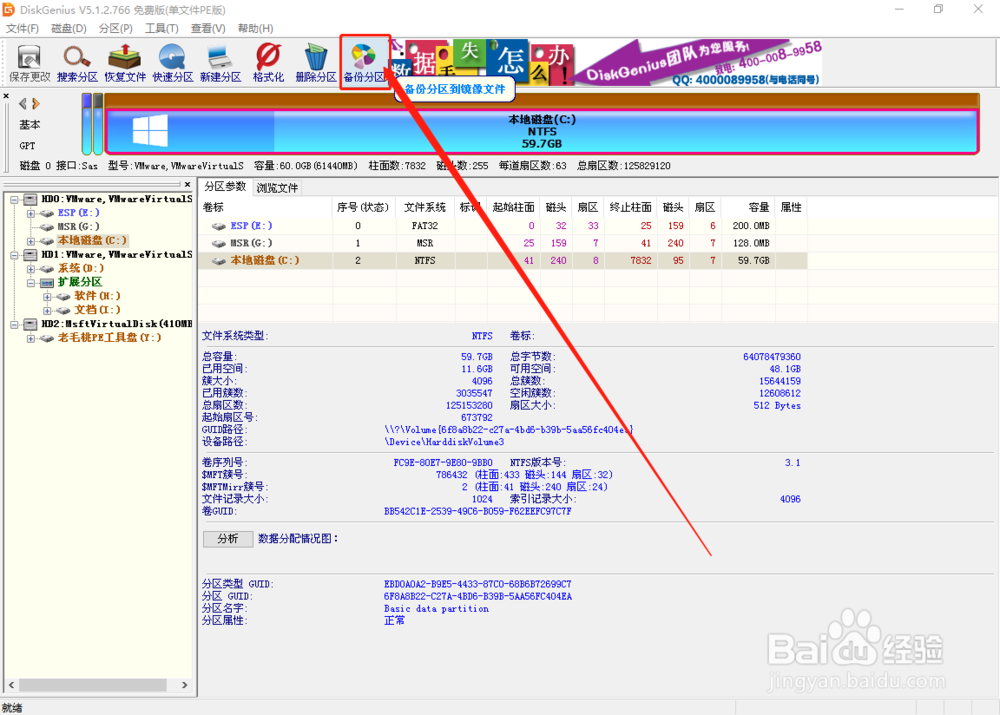Select the MSR (G:) row in partition table

pos(503,243)
